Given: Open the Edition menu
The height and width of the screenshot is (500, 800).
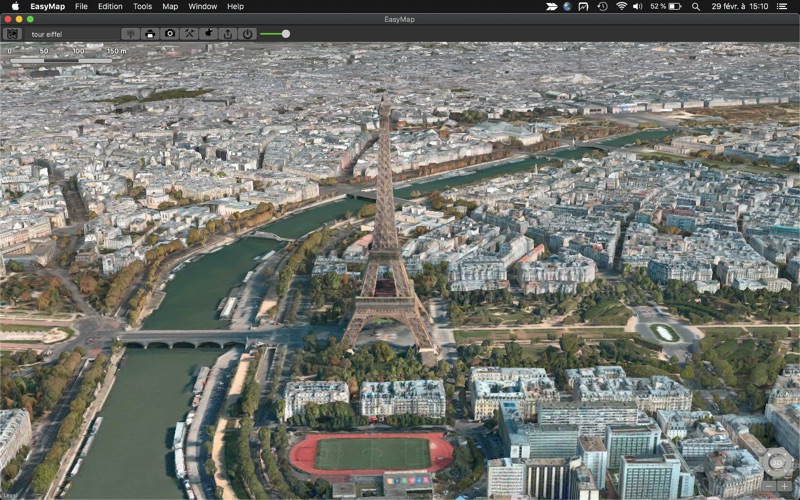Looking at the screenshot, I should click(110, 6).
